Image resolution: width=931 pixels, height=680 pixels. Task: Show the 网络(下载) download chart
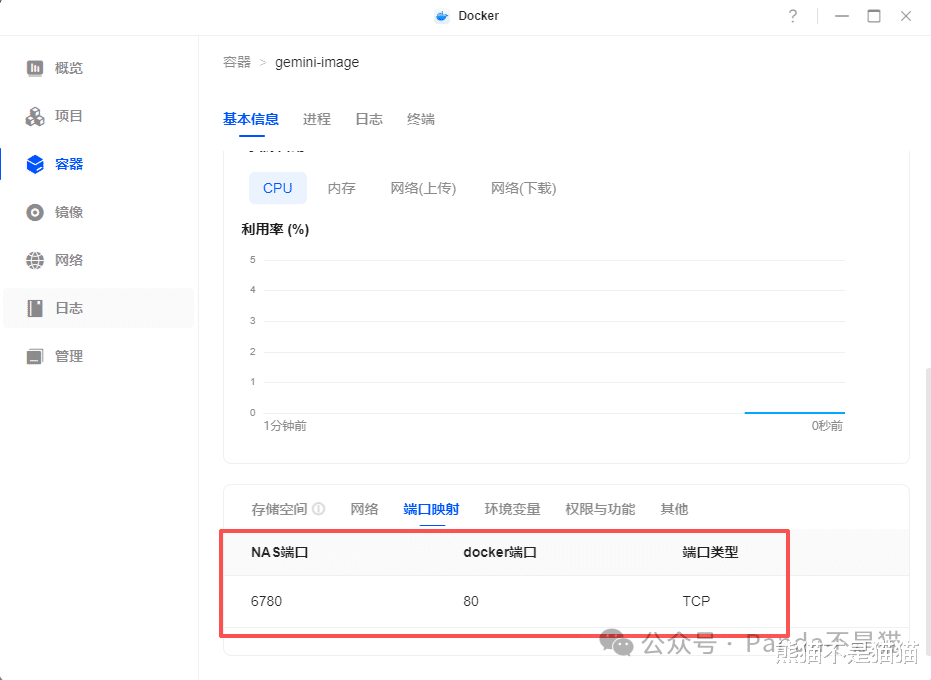coord(524,188)
